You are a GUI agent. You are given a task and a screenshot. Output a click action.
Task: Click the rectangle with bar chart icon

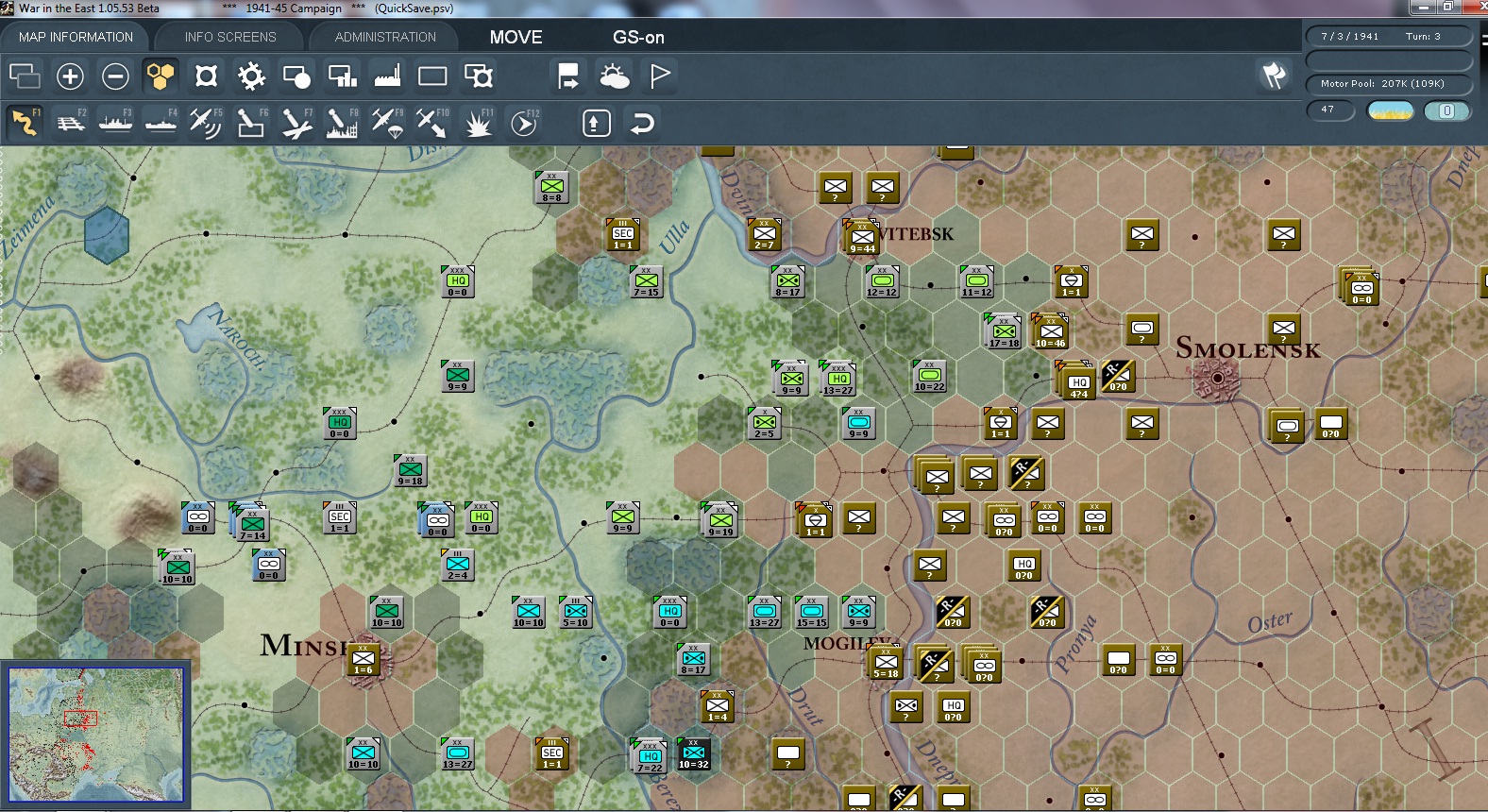coord(342,76)
